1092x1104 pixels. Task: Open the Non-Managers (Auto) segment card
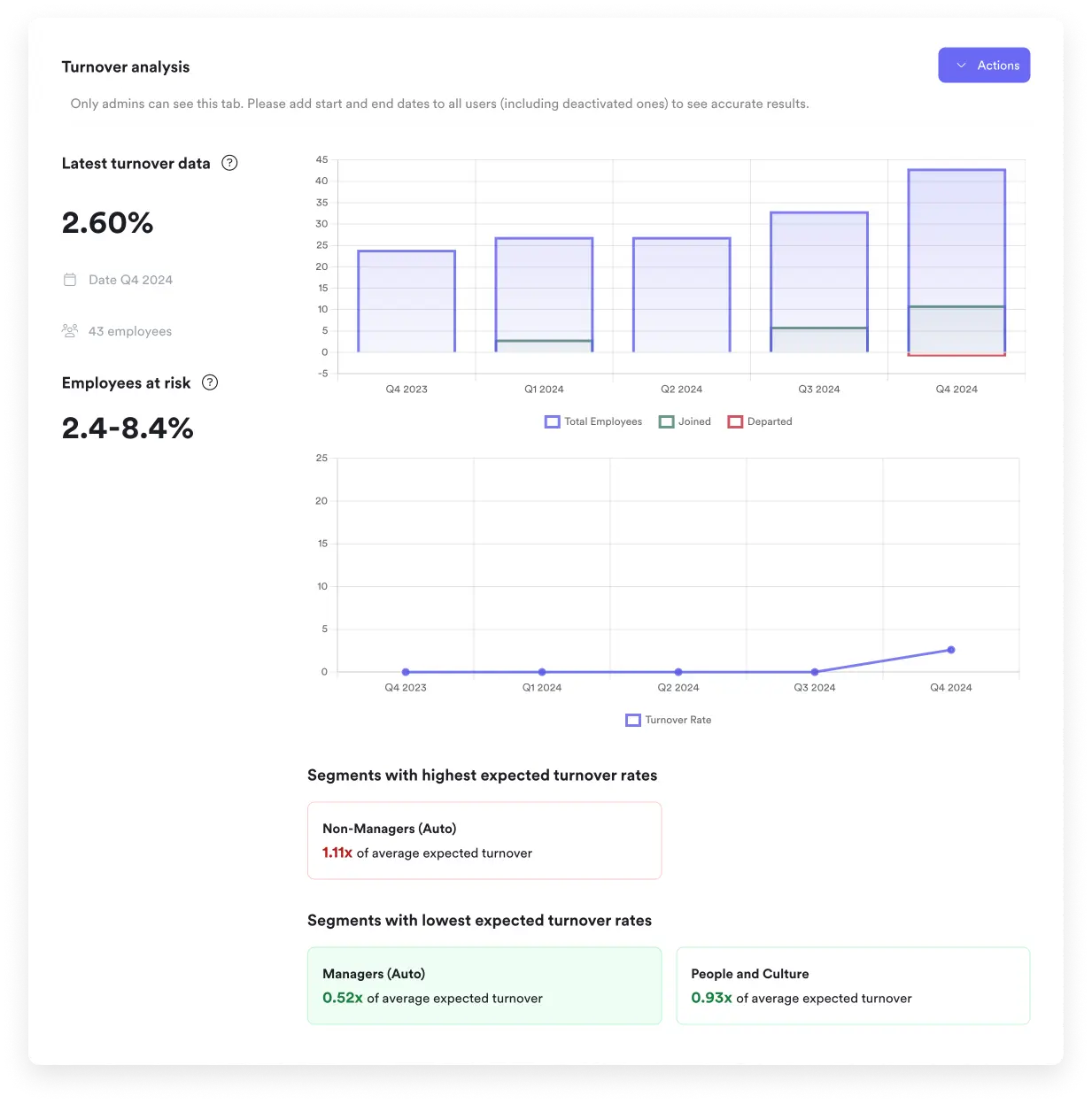(x=484, y=840)
